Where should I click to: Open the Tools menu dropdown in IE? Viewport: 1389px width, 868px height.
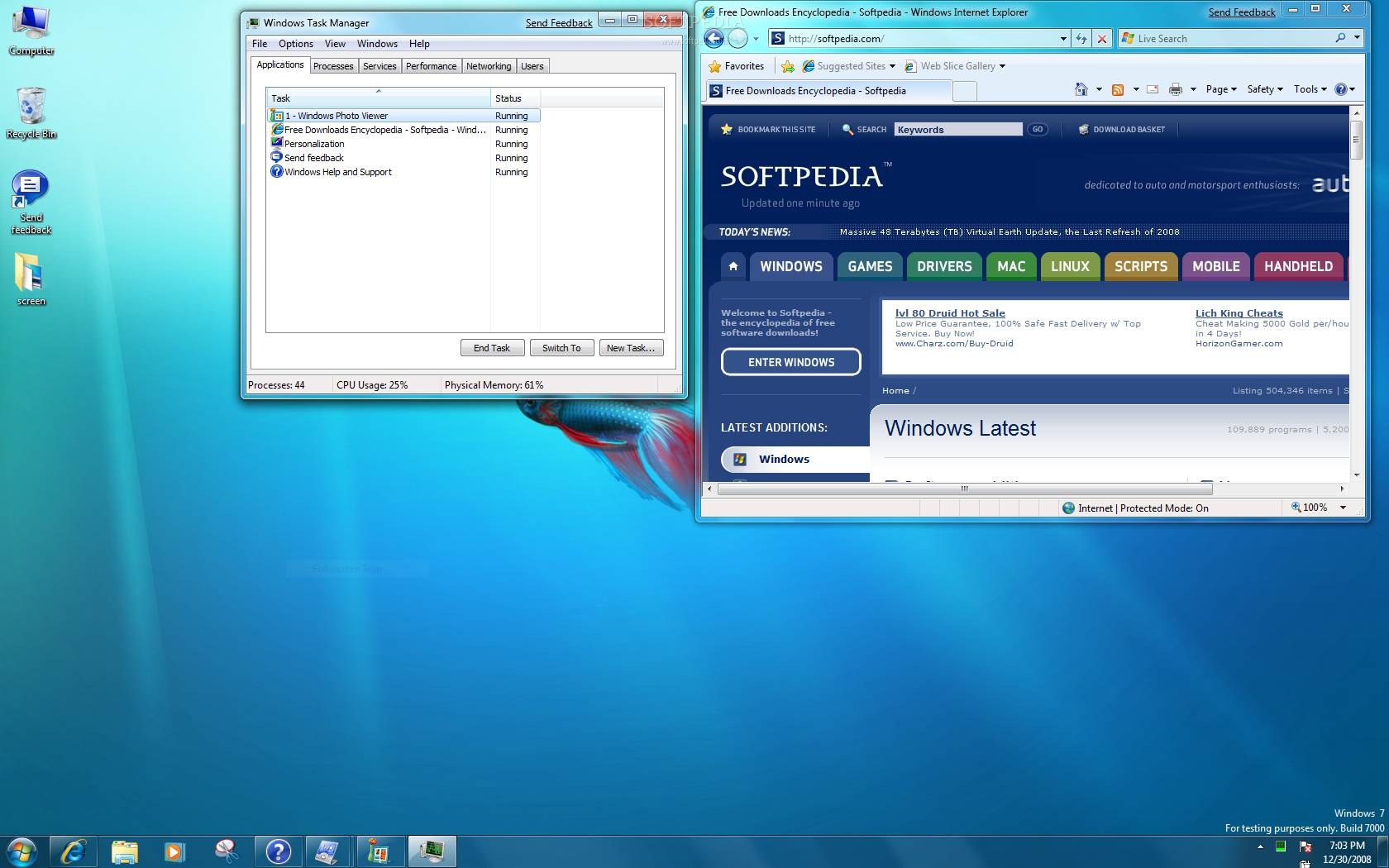[x=1310, y=89]
